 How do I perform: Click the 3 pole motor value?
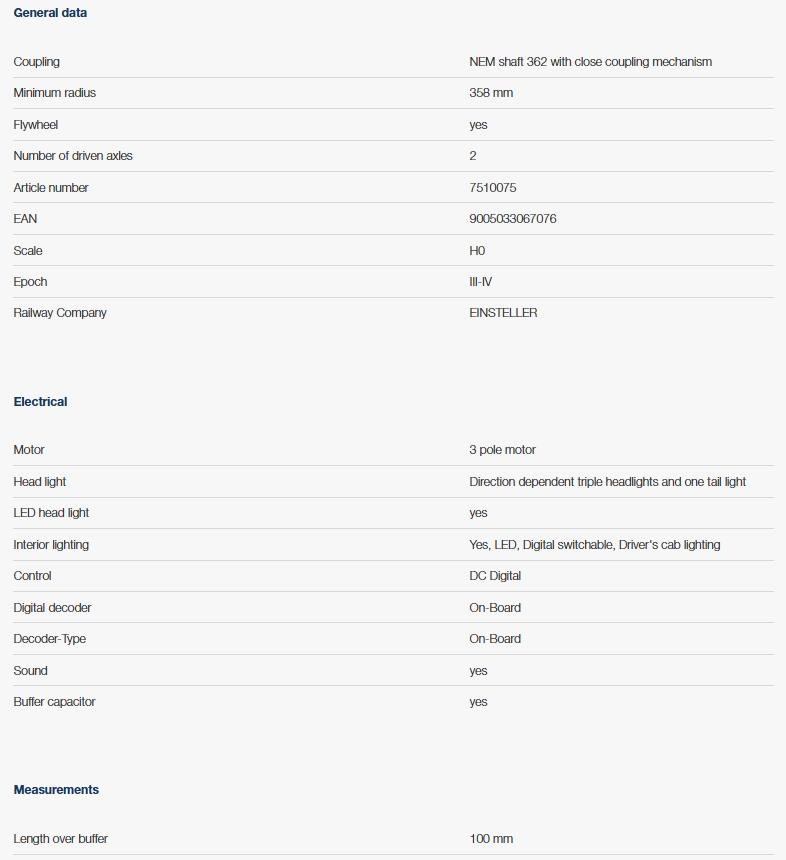click(502, 450)
